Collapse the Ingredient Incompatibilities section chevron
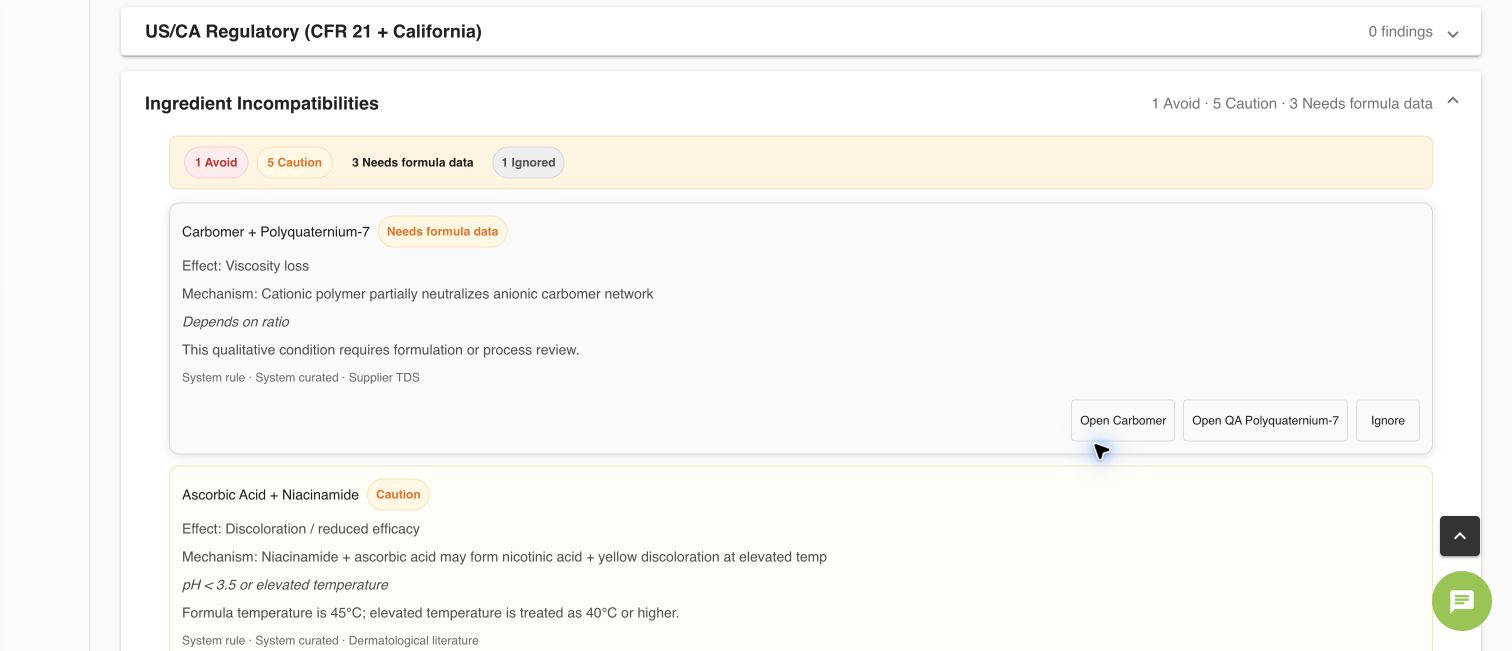The height and width of the screenshot is (651, 1512). [x=1453, y=101]
